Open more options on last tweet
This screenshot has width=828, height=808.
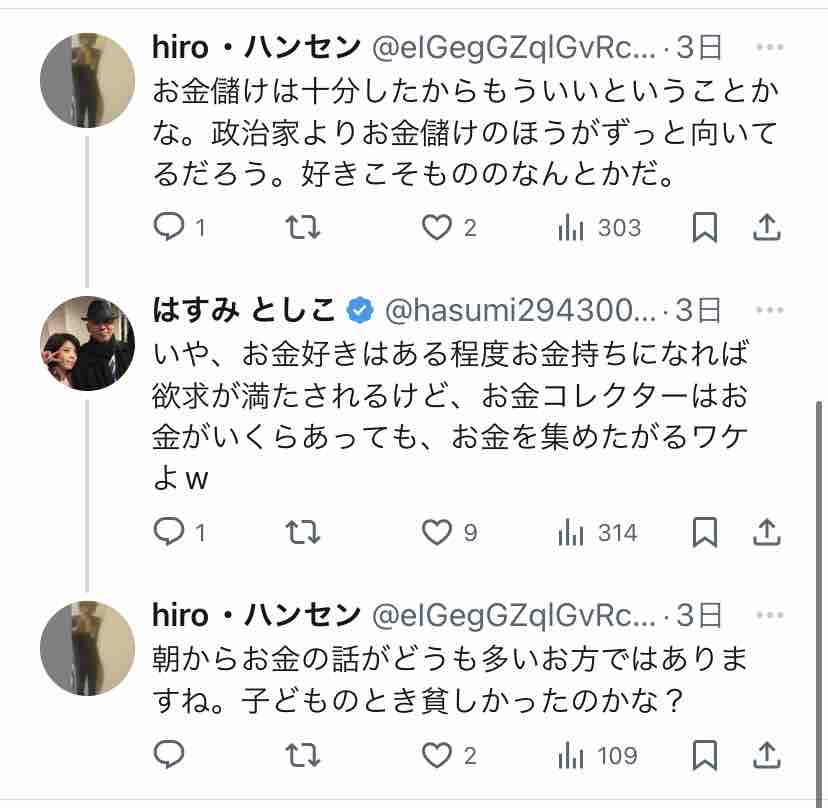click(769, 614)
